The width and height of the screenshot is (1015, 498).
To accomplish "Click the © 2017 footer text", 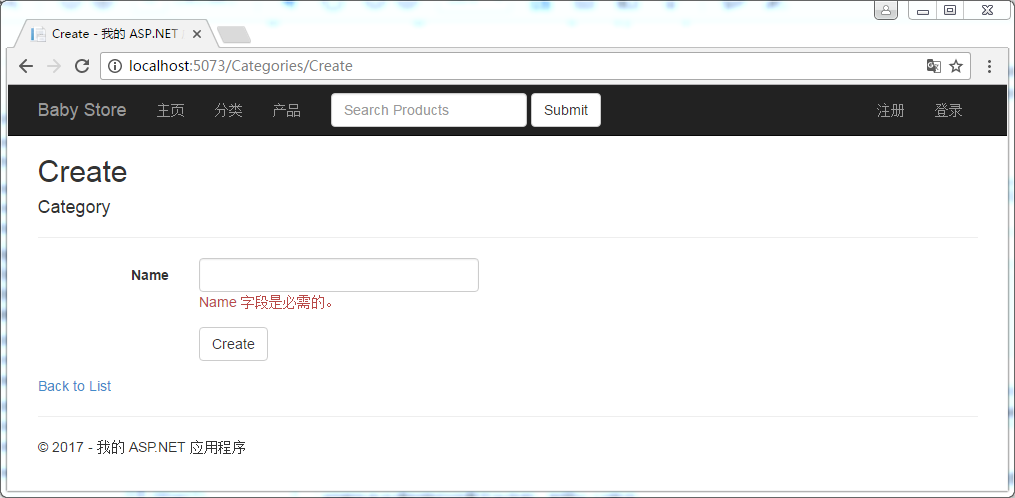I will tap(142, 447).
